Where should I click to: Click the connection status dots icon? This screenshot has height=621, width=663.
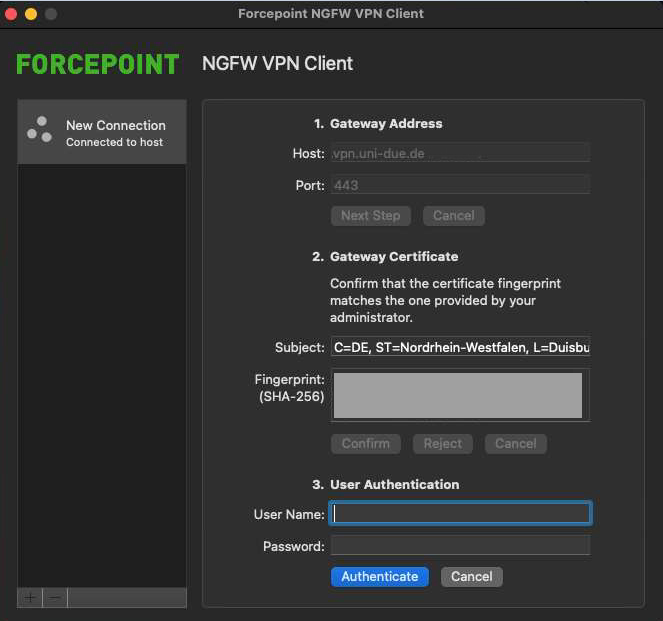coord(39,129)
